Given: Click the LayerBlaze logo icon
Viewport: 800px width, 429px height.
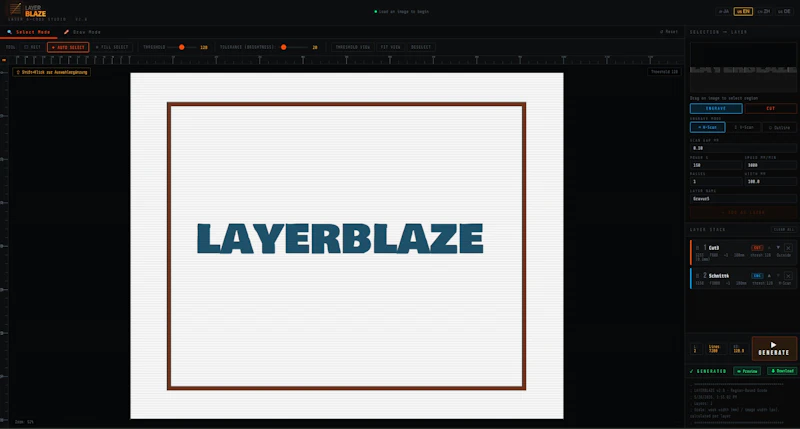Looking at the screenshot, I should 15,9.
